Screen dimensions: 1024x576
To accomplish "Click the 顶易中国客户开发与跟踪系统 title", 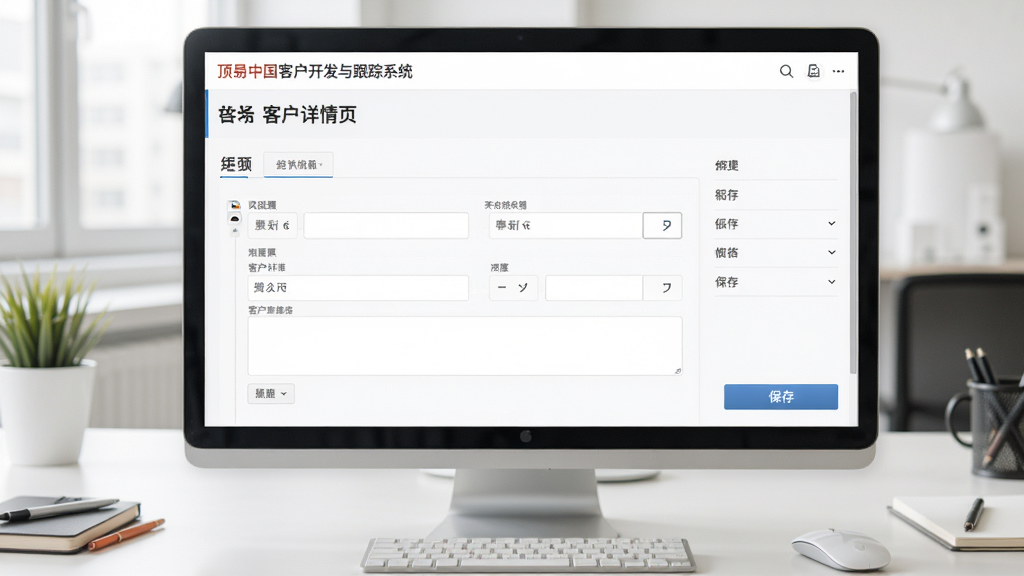I will [x=315, y=71].
